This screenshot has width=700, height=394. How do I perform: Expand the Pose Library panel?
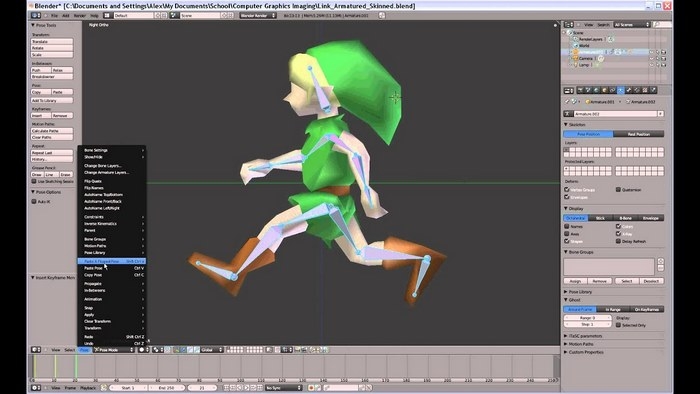580,292
